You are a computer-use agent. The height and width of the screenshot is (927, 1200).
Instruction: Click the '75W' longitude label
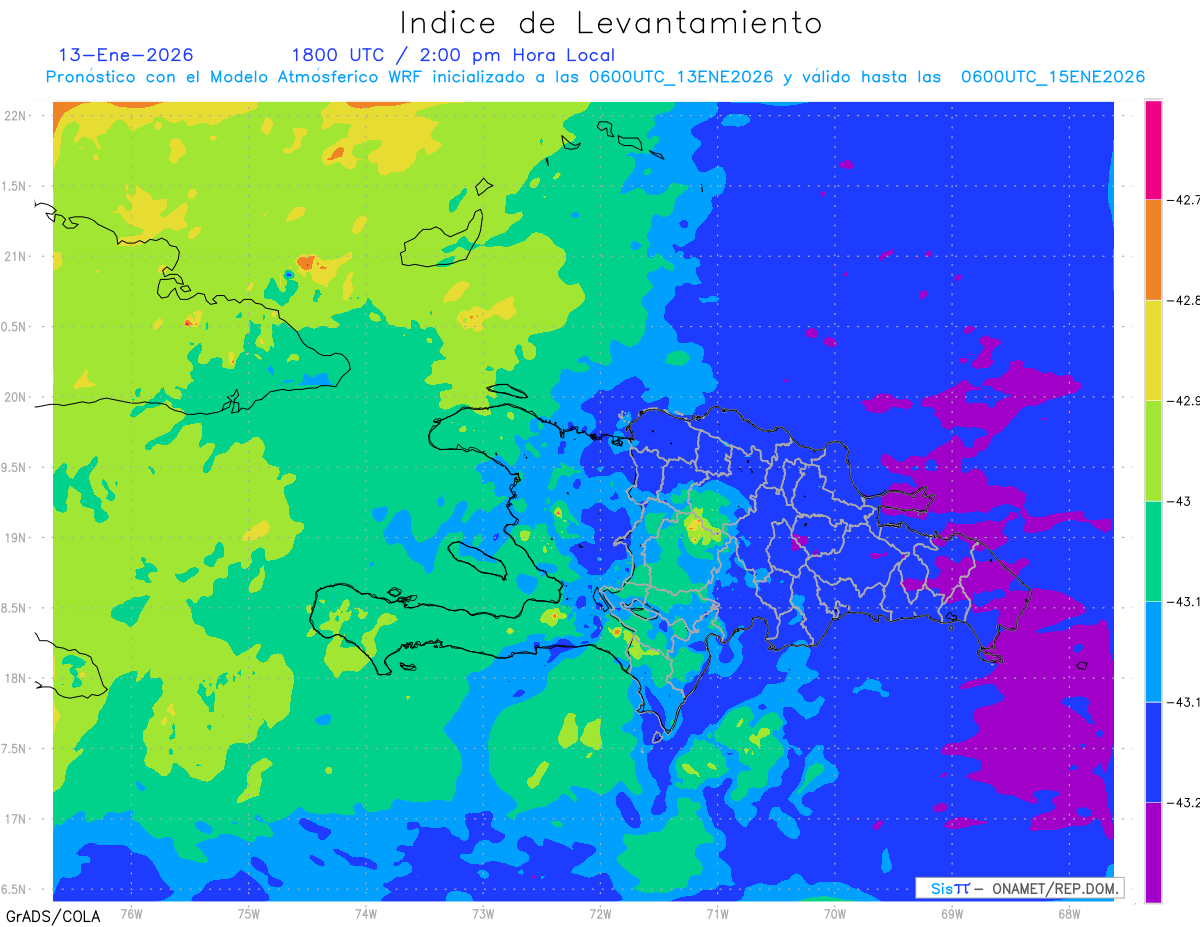point(249,913)
